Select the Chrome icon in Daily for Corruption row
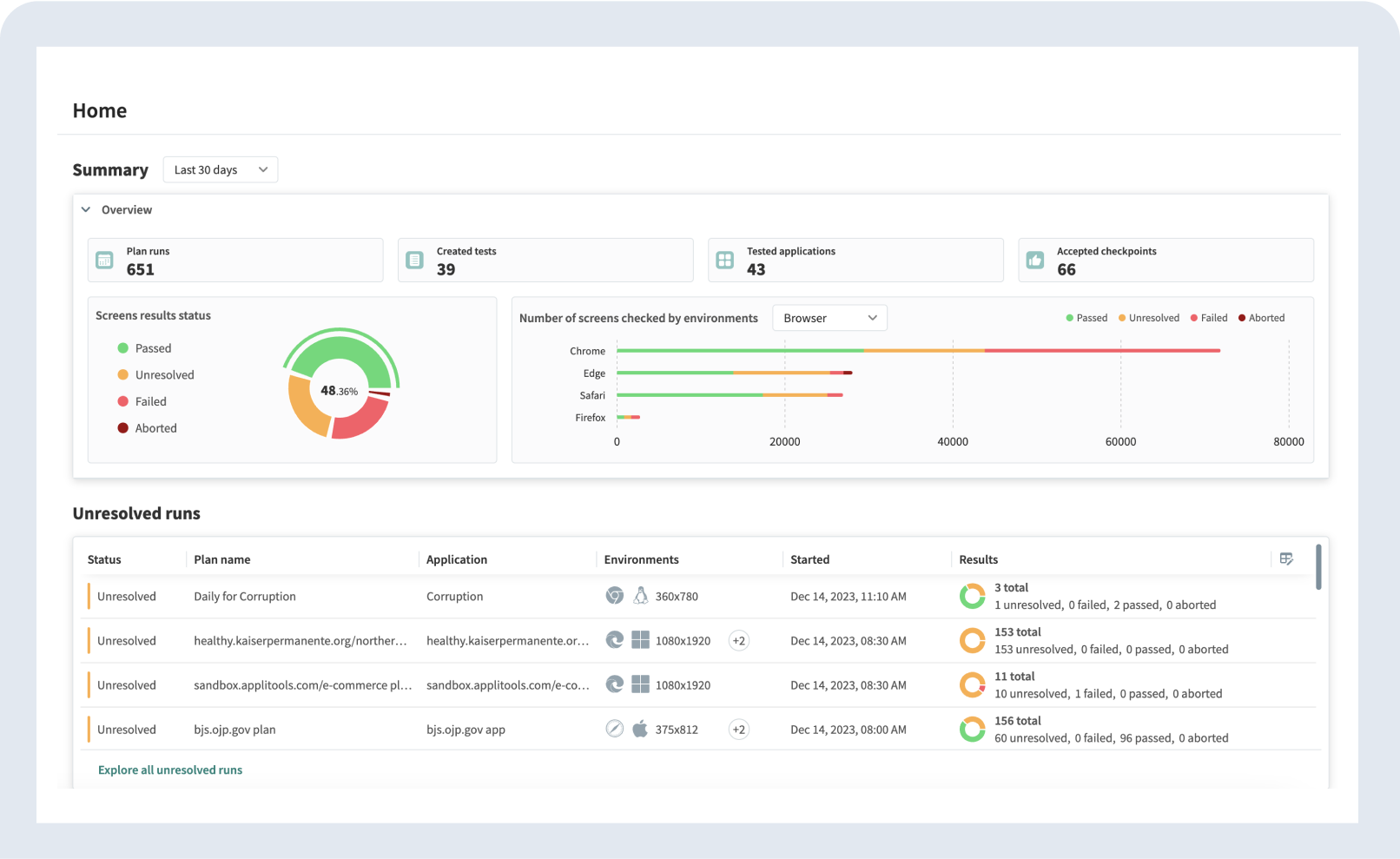 [615, 596]
